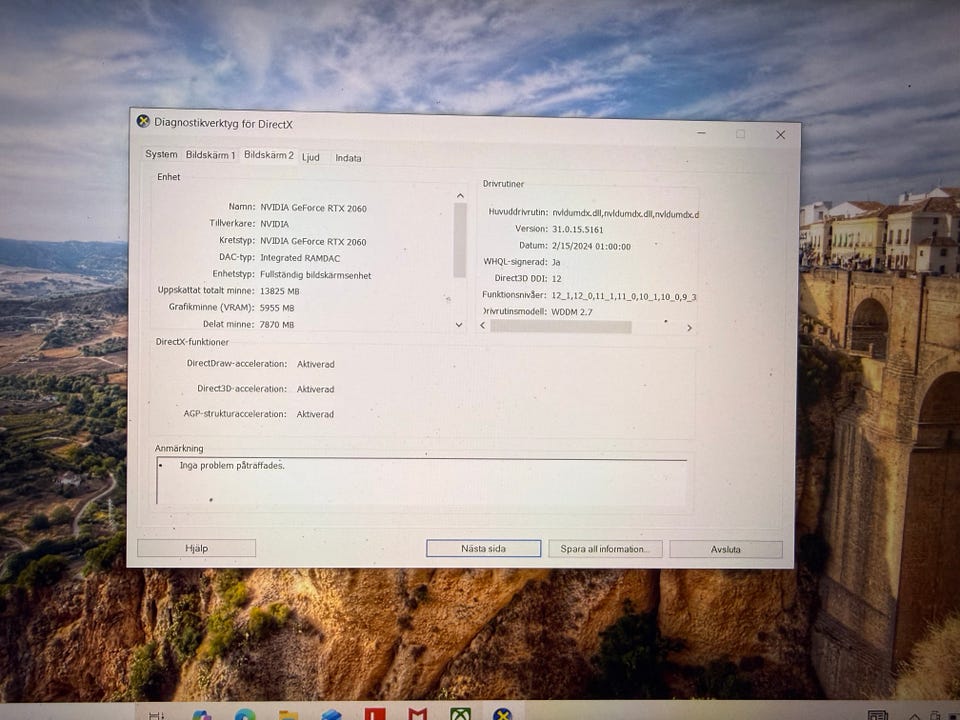
Task: Open Copilot icon in taskbar
Action: click(201, 715)
